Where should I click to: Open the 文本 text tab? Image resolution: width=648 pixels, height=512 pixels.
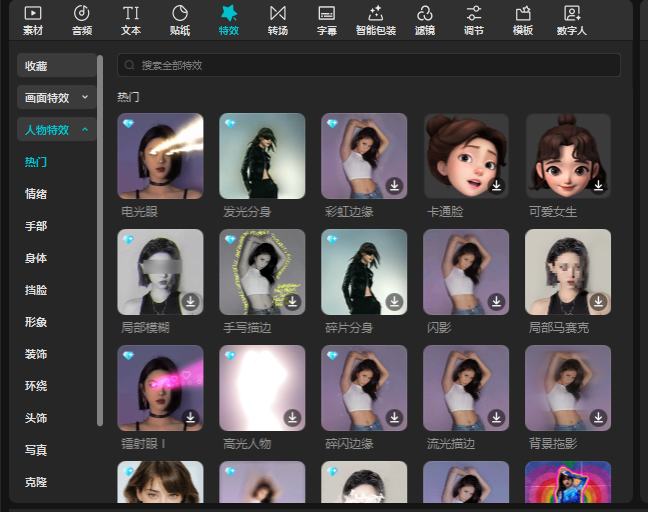(x=131, y=21)
